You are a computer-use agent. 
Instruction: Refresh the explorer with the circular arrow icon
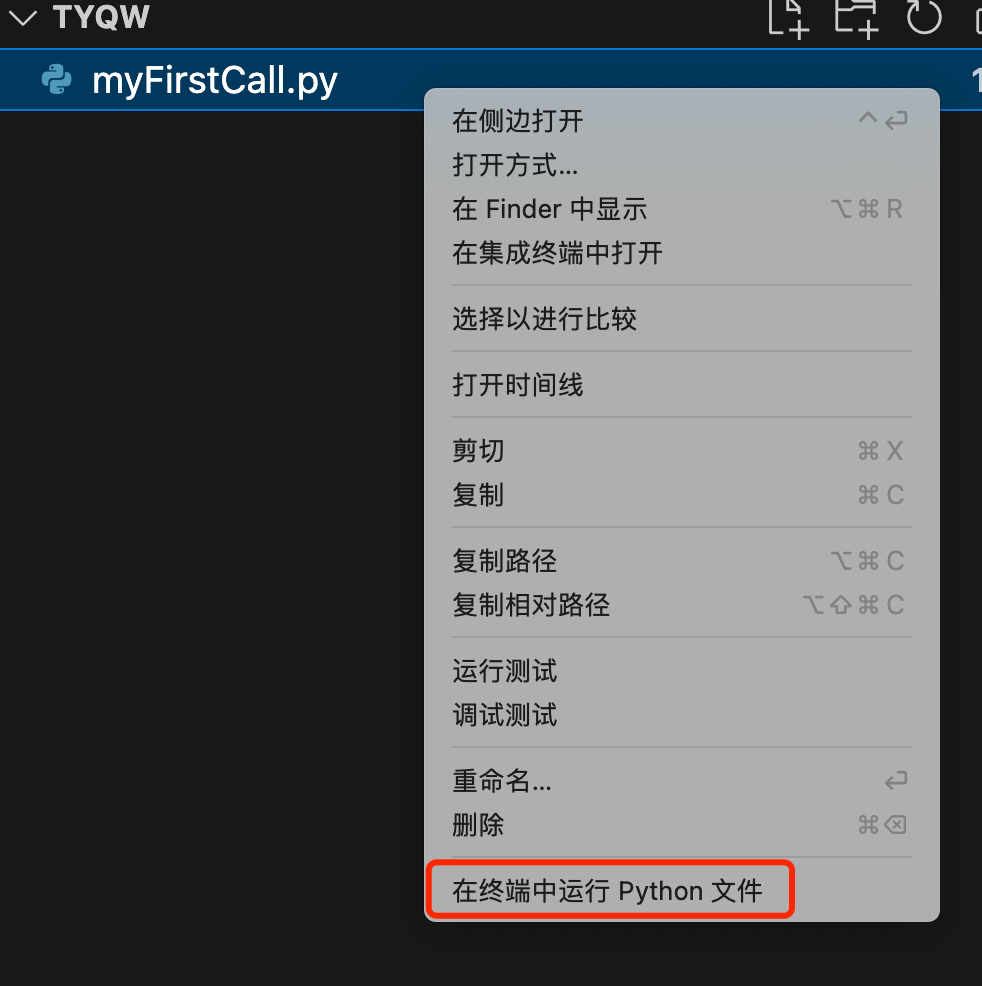pos(924,16)
